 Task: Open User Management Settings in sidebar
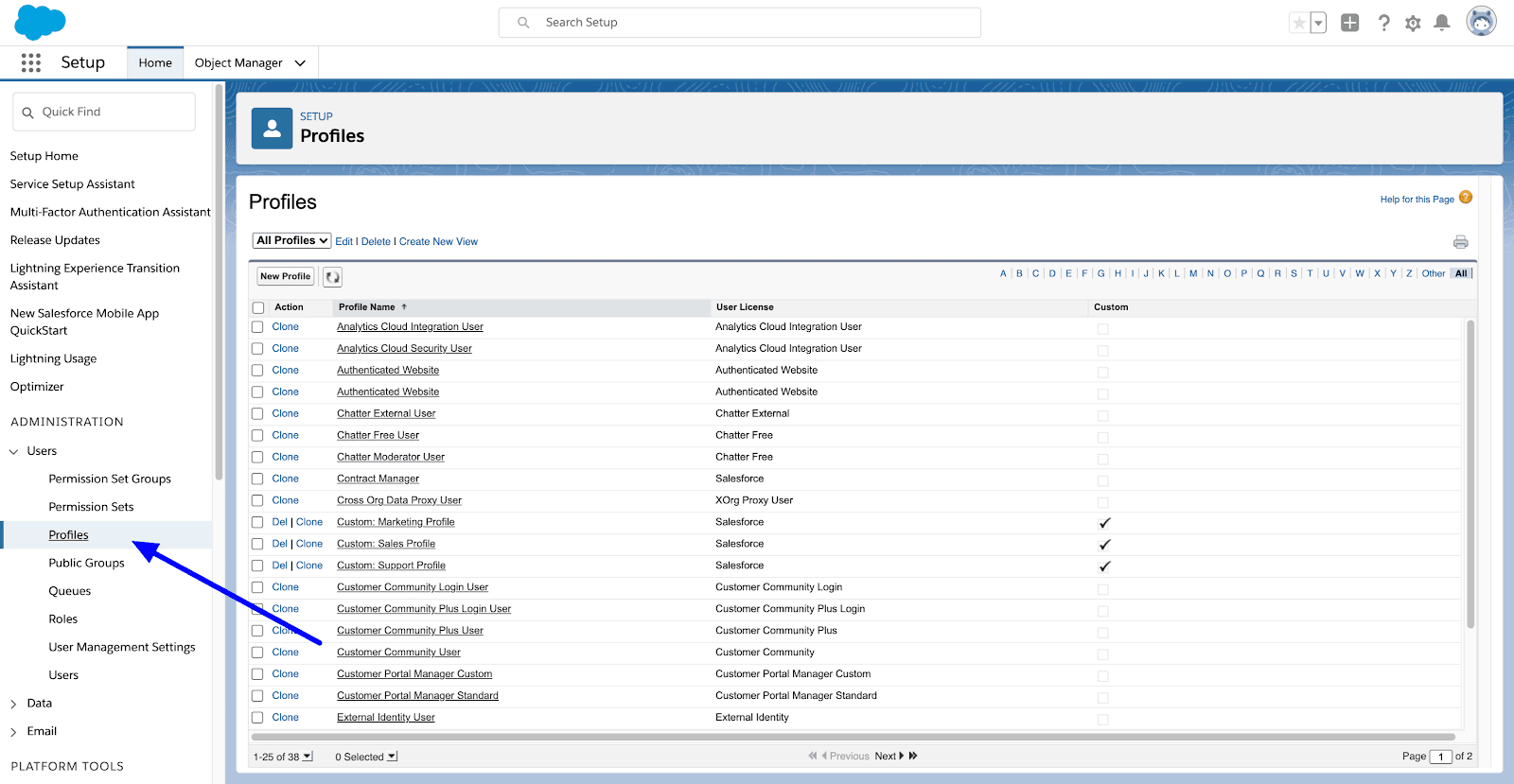(122, 647)
